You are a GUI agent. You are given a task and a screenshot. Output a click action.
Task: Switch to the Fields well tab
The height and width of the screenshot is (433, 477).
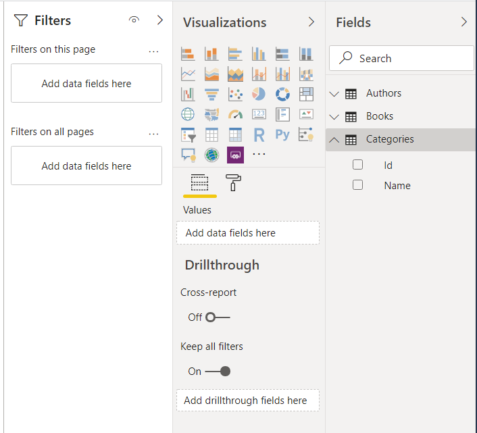pyautogui.click(x=199, y=183)
